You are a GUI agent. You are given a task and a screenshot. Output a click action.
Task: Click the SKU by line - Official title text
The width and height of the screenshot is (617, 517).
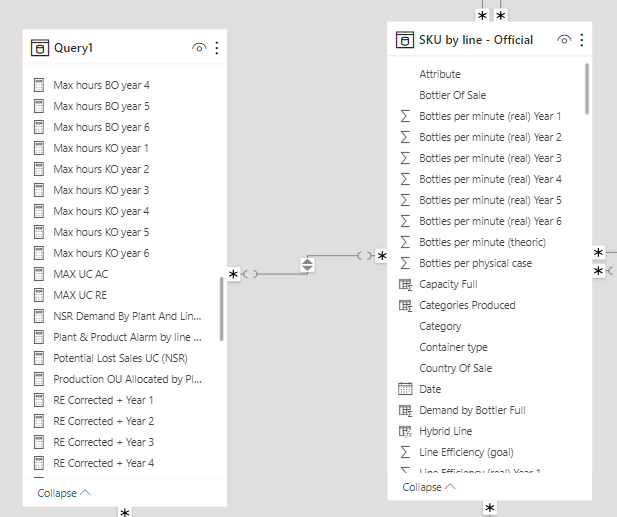(476, 40)
